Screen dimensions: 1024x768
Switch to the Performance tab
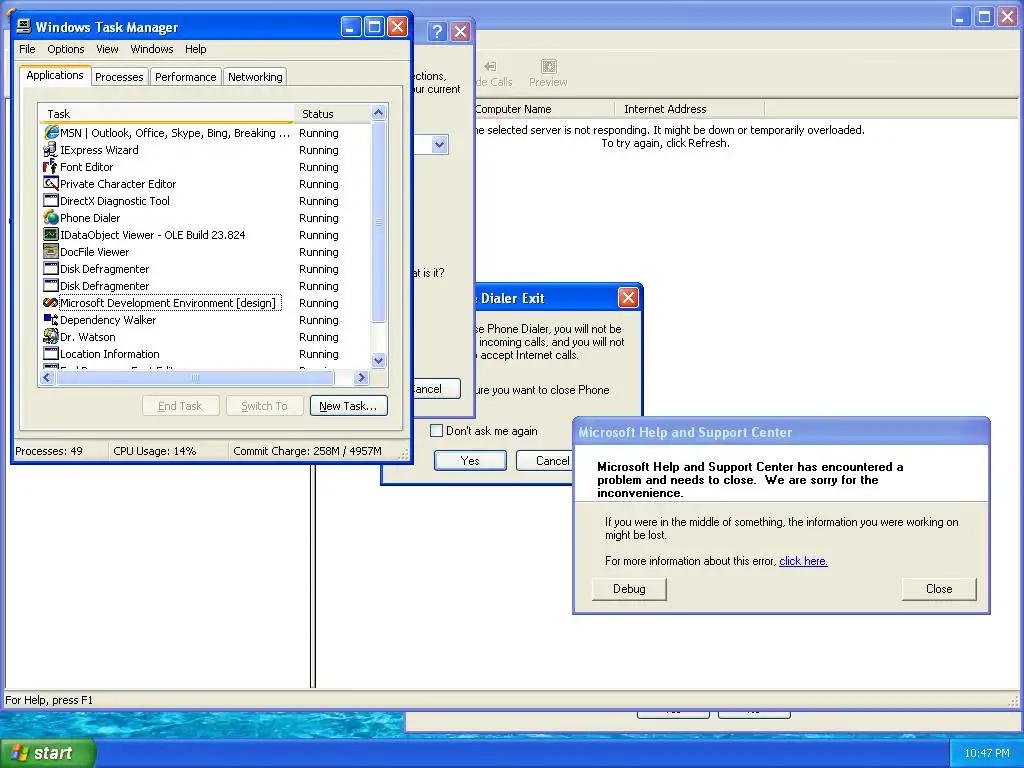pos(185,77)
